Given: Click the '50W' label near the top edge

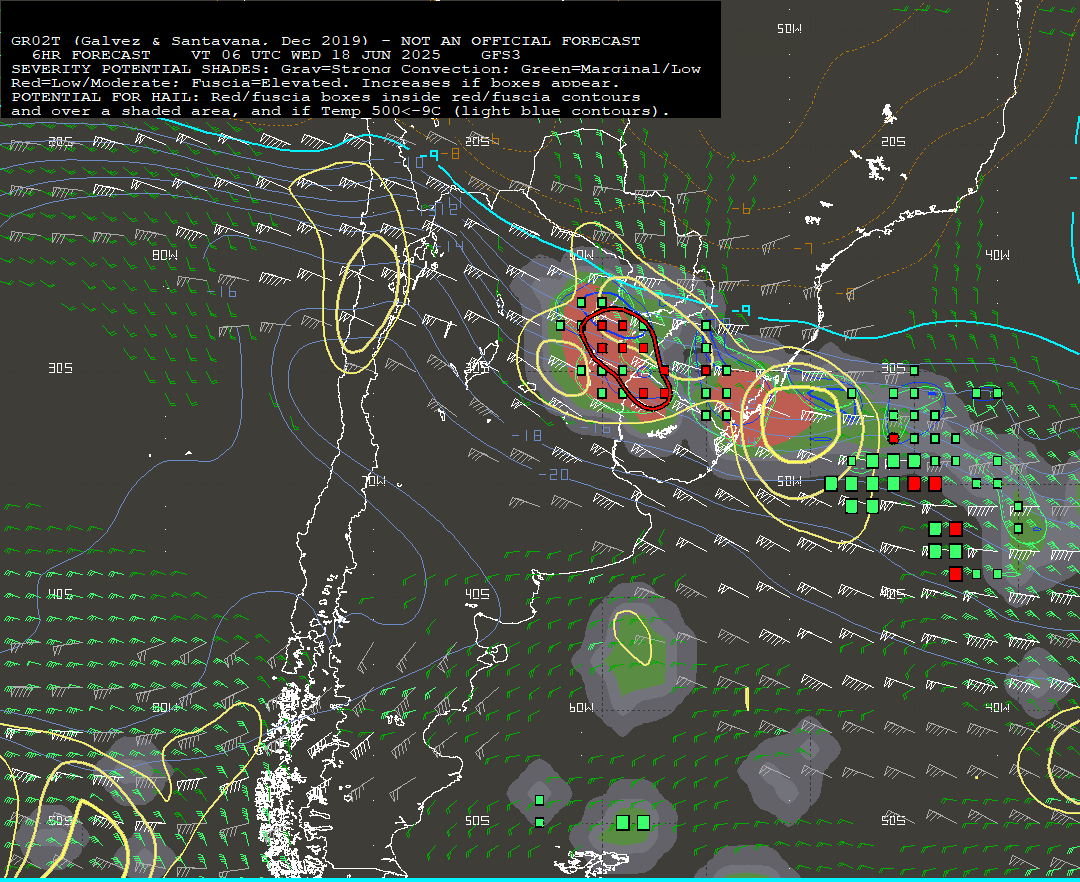Looking at the screenshot, I should (x=789, y=28).
